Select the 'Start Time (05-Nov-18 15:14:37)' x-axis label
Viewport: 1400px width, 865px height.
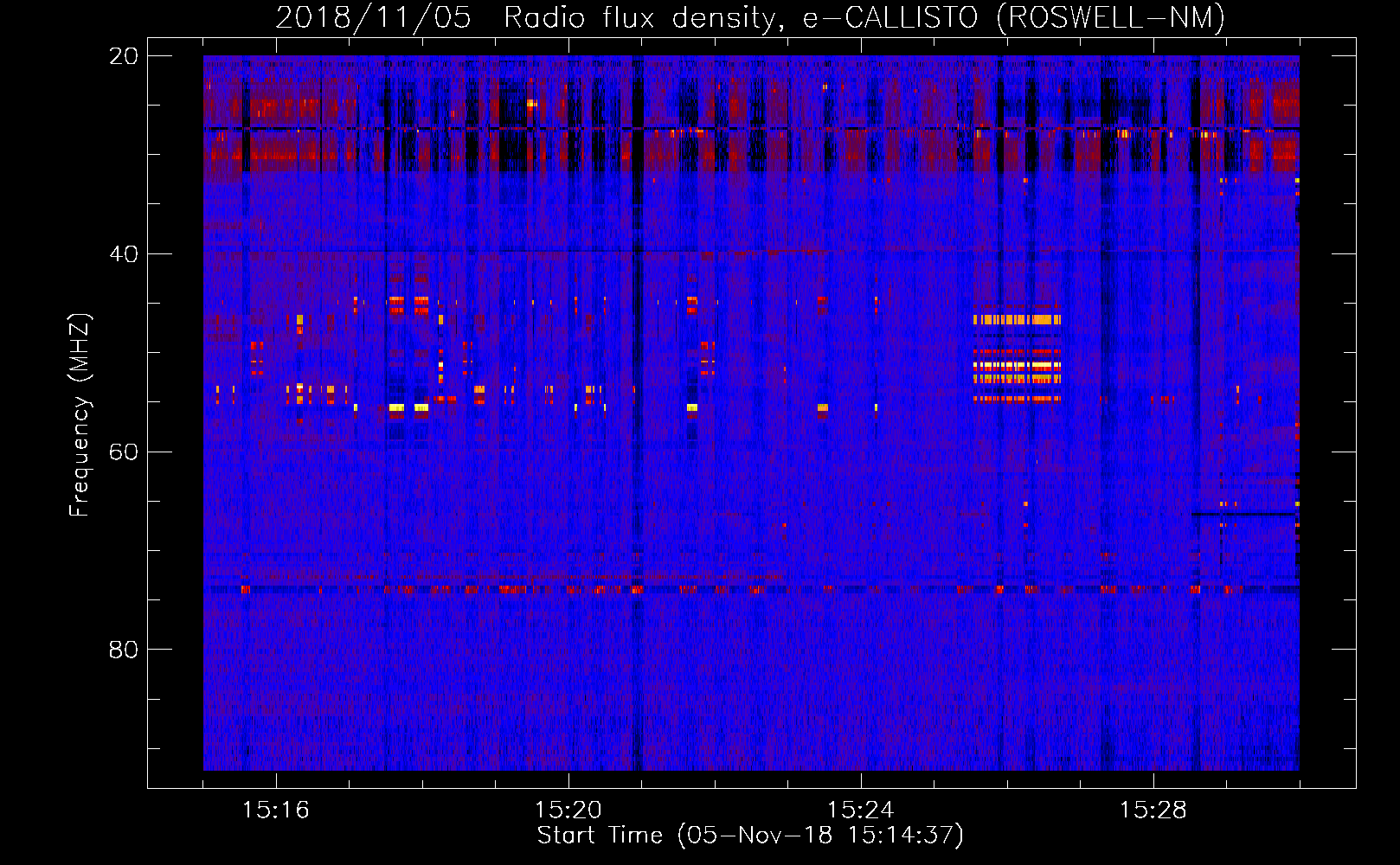(x=750, y=836)
